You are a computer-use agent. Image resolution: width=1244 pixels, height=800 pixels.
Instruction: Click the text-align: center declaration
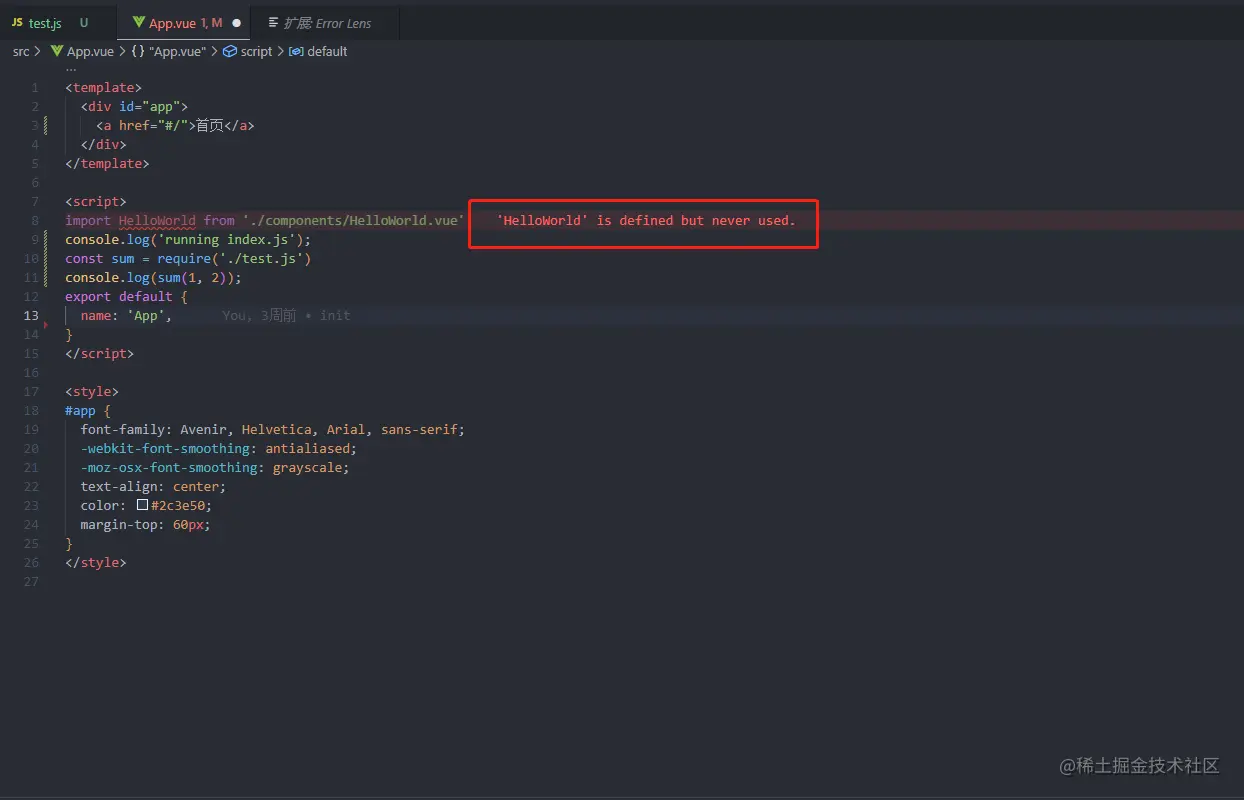[x=153, y=486]
